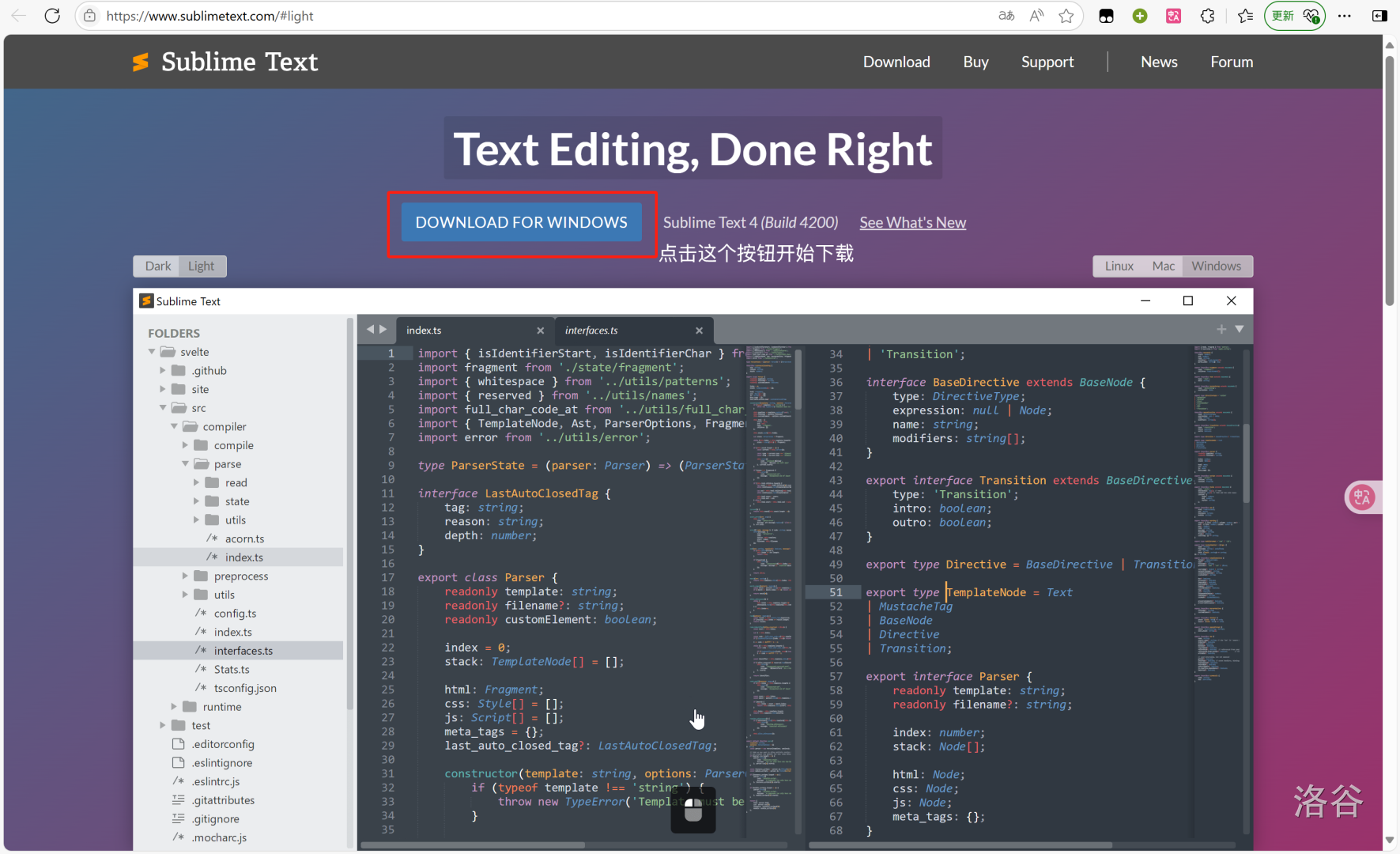The width and height of the screenshot is (1400, 854).
Task: Reload the page with the refresh icon
Action: (52, 15)
